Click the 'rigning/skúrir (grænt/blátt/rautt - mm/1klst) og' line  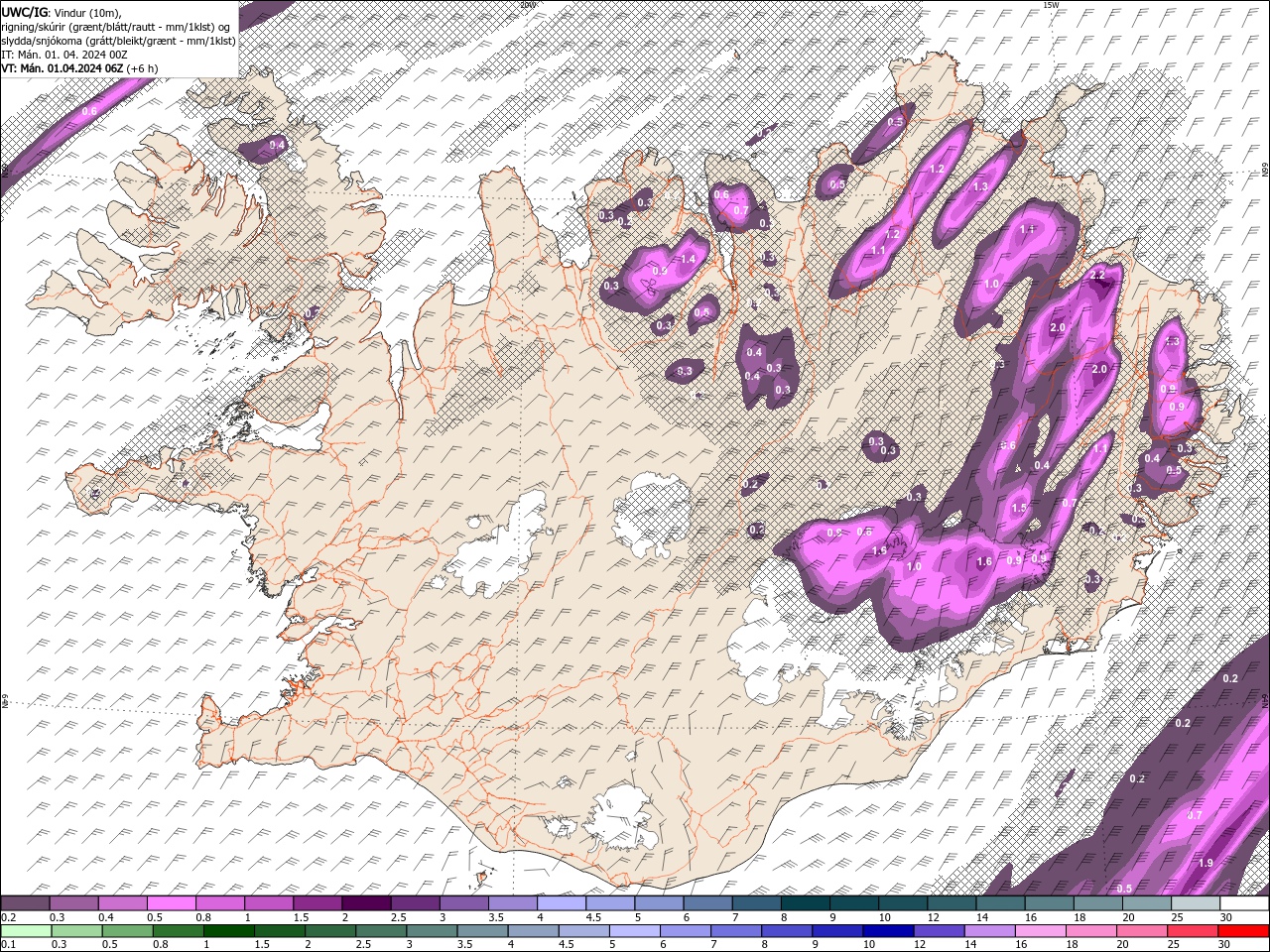click(117, 26)
